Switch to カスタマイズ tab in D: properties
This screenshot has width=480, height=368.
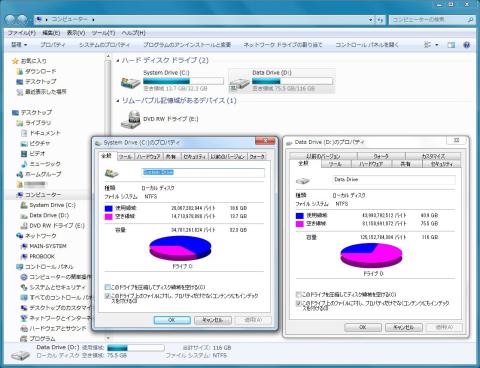[433, 156]
